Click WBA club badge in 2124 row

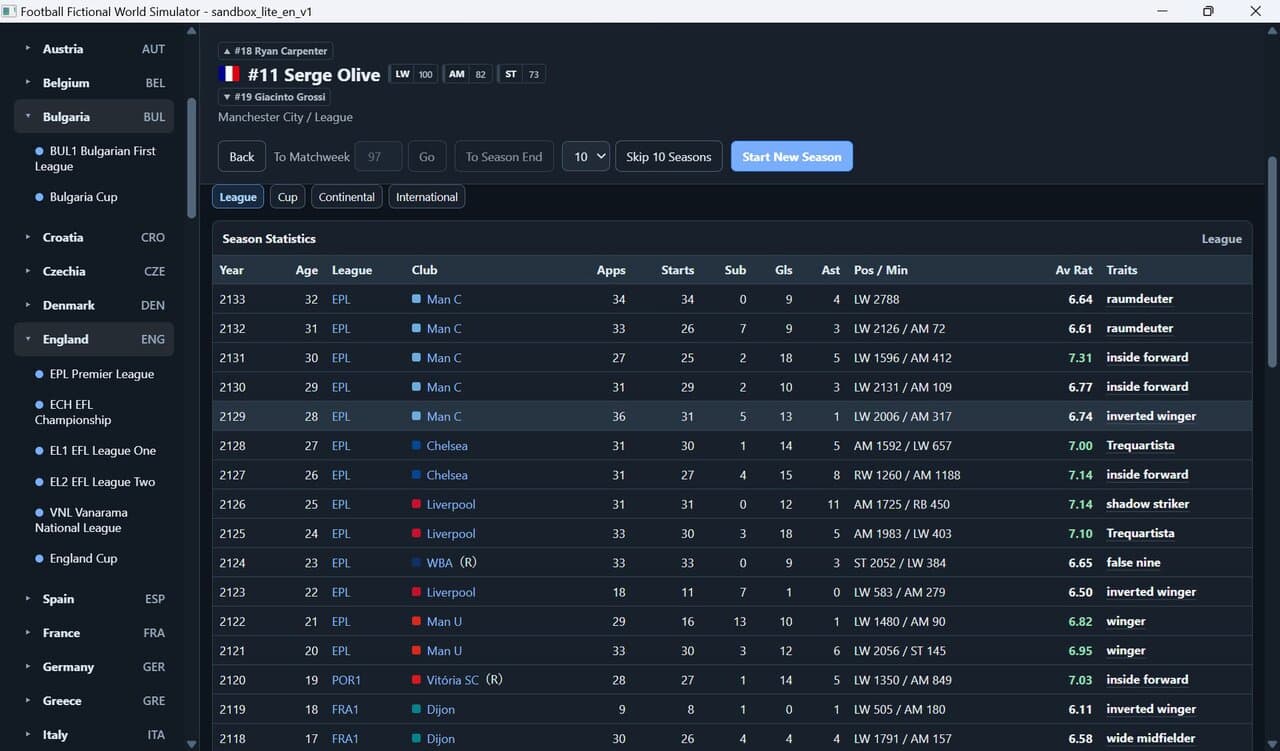click(416, 563)
